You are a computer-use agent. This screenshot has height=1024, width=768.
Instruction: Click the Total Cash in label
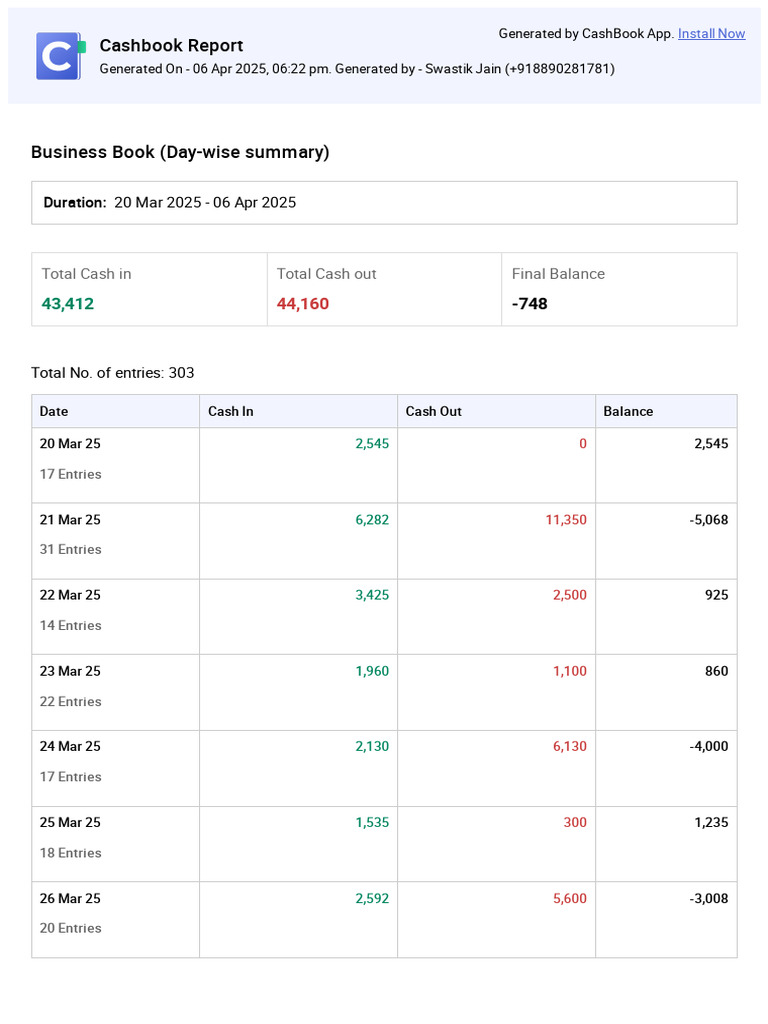pos(86,274)
